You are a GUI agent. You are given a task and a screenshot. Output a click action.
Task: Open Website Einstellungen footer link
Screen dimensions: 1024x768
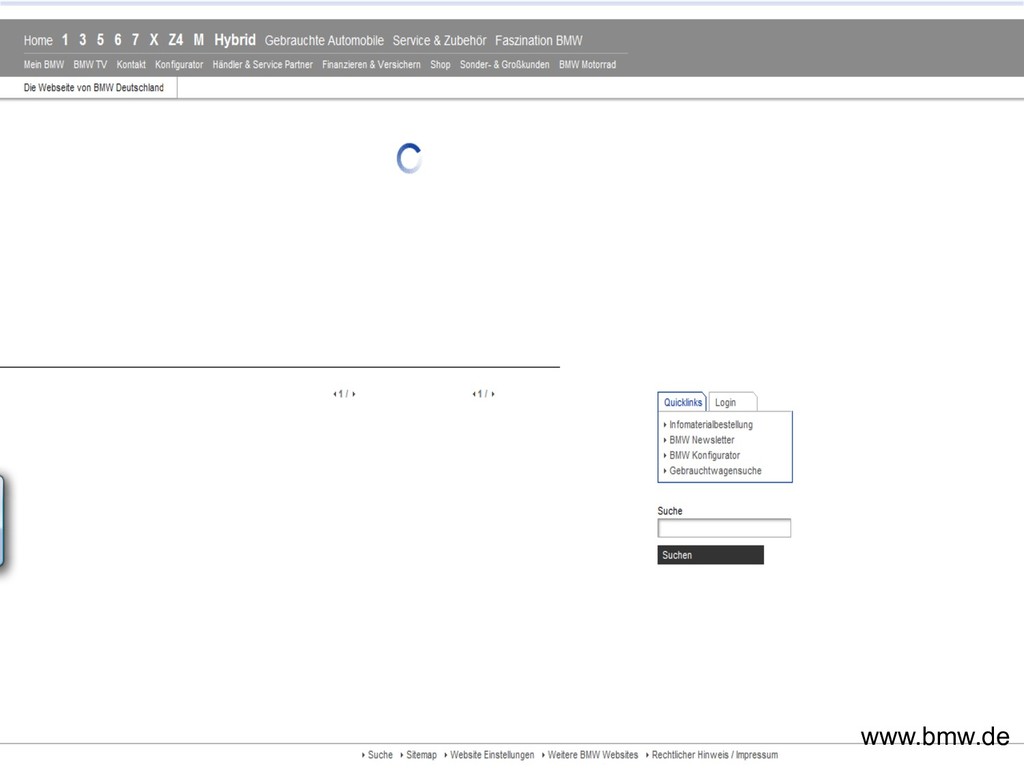coord(491,755)
